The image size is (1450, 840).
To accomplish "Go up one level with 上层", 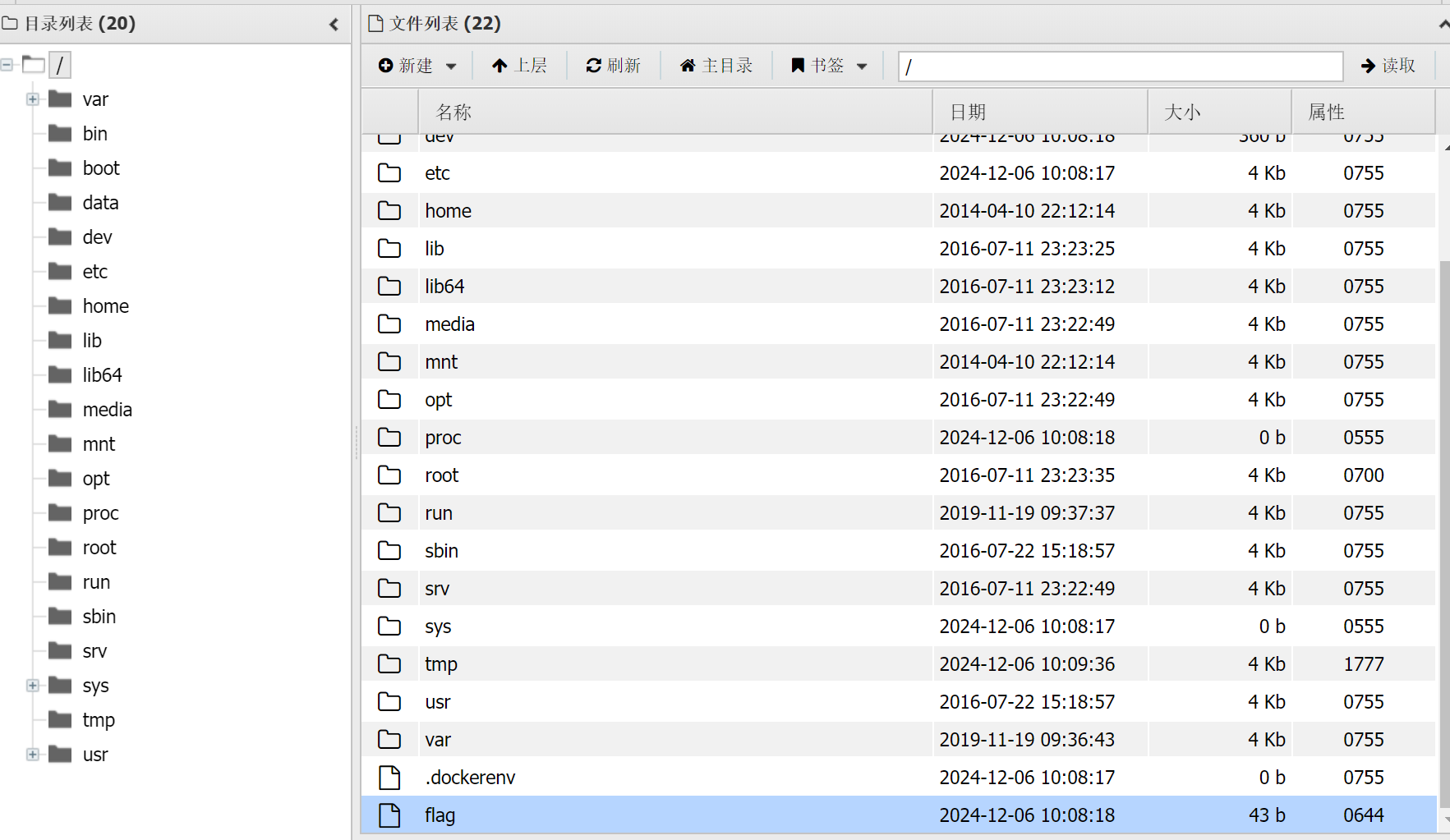I will (519, 66).
